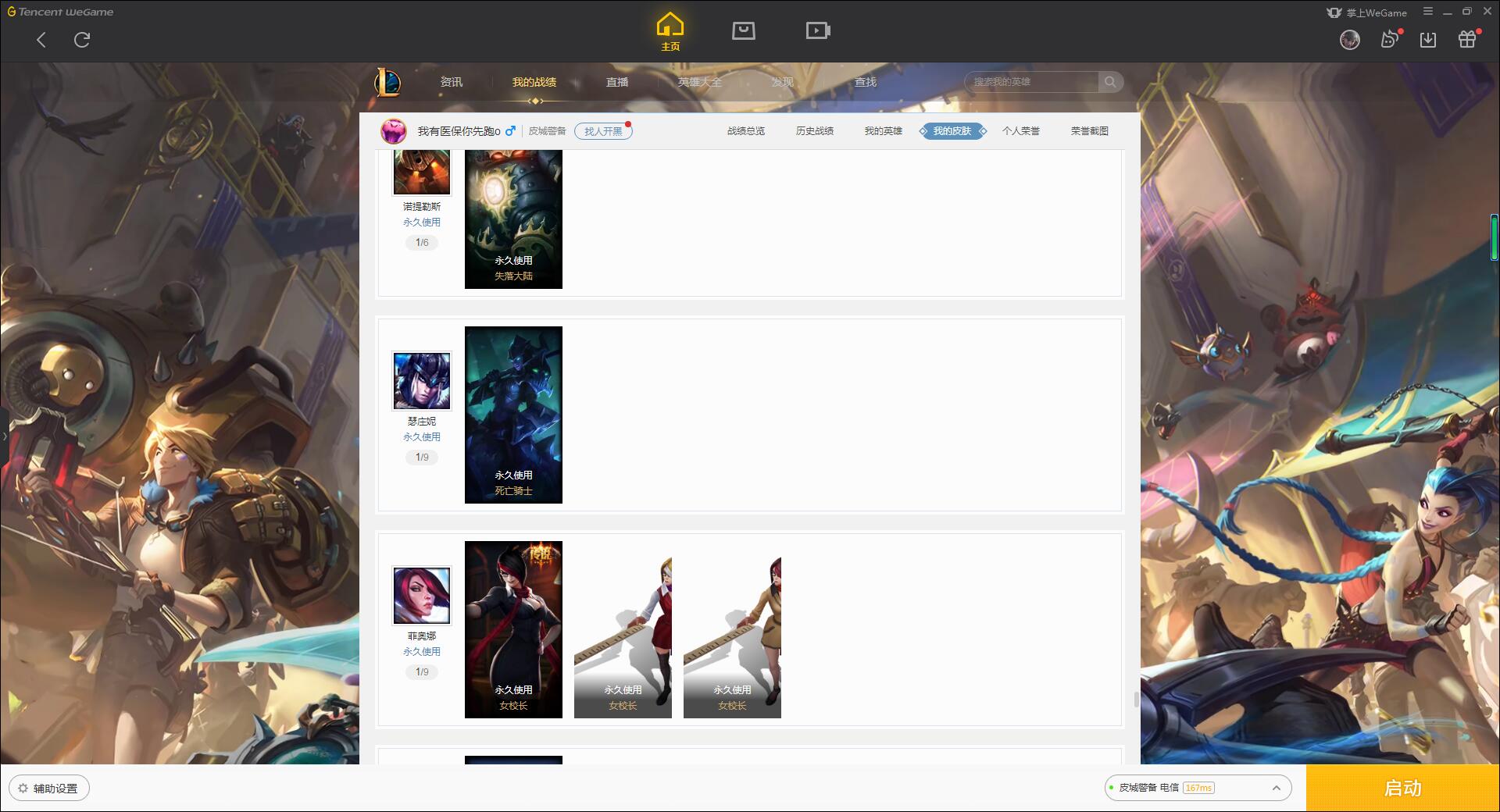Screen dimensions: 1500x812
Task: Refresh the page with the reload icon
Action: click(82, 40)
